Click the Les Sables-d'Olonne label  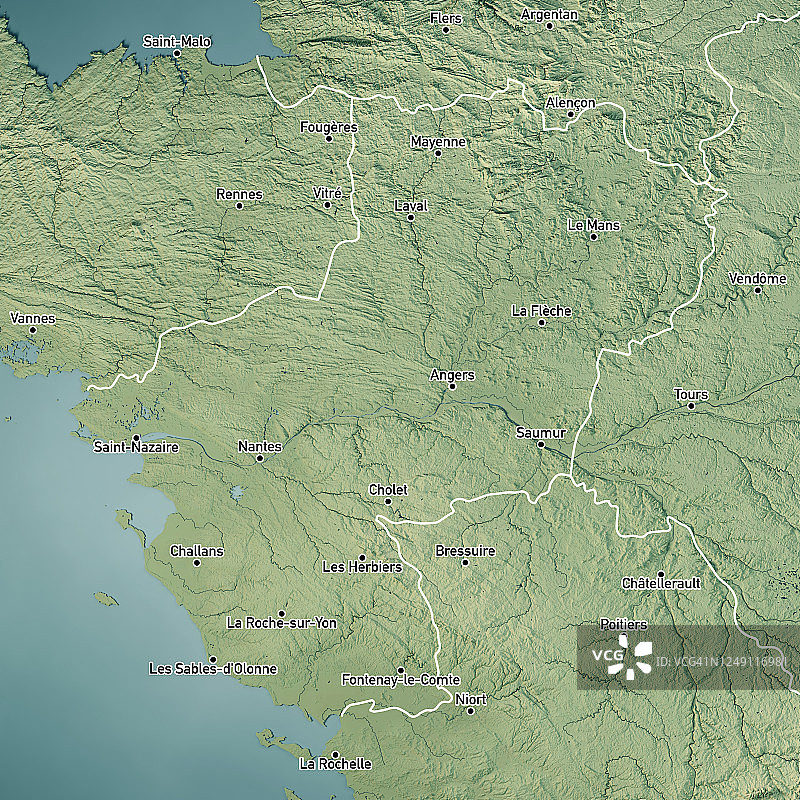tap(213, 668)
